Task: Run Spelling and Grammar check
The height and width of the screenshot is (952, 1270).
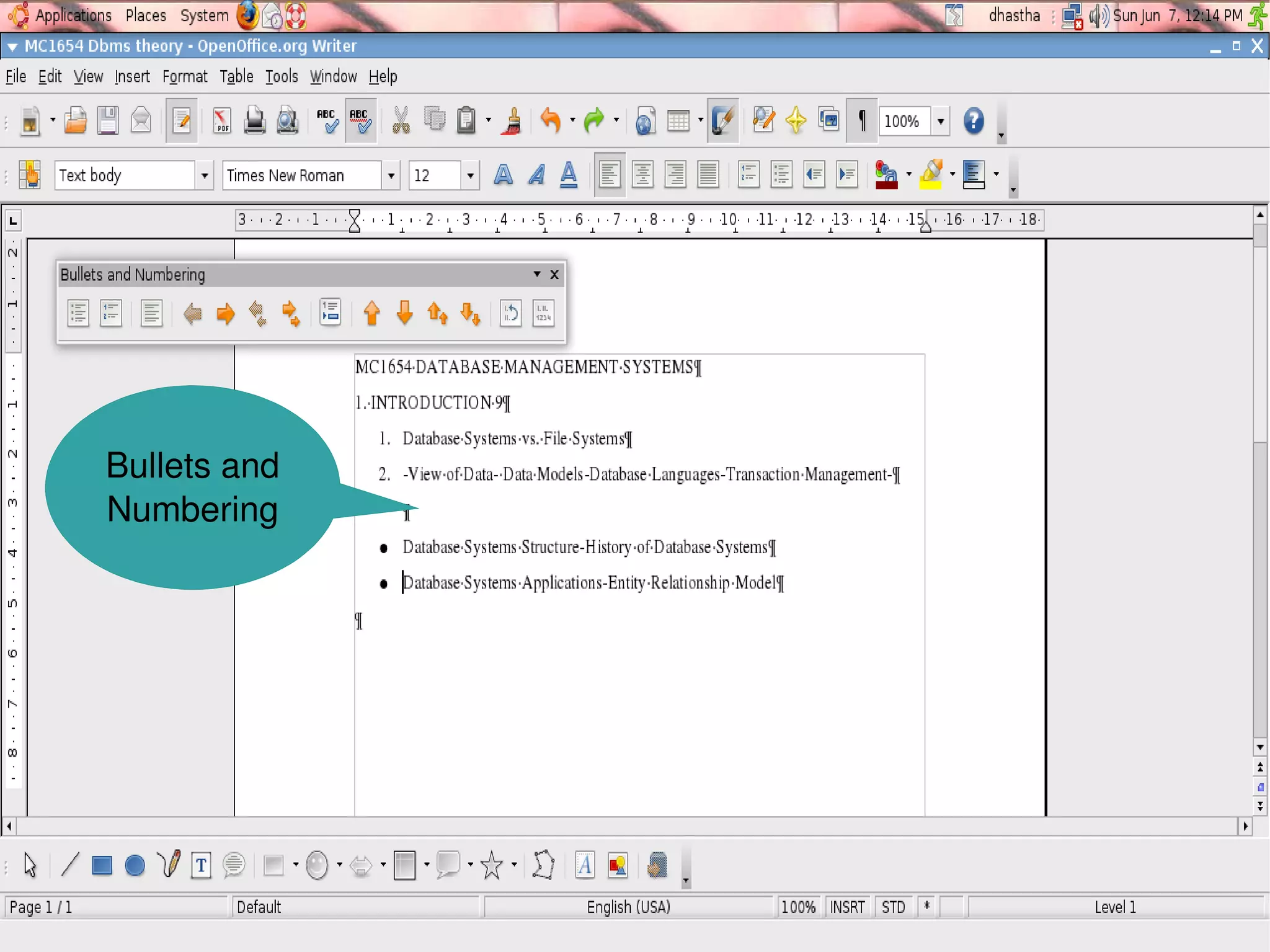Action: [327, 120]
